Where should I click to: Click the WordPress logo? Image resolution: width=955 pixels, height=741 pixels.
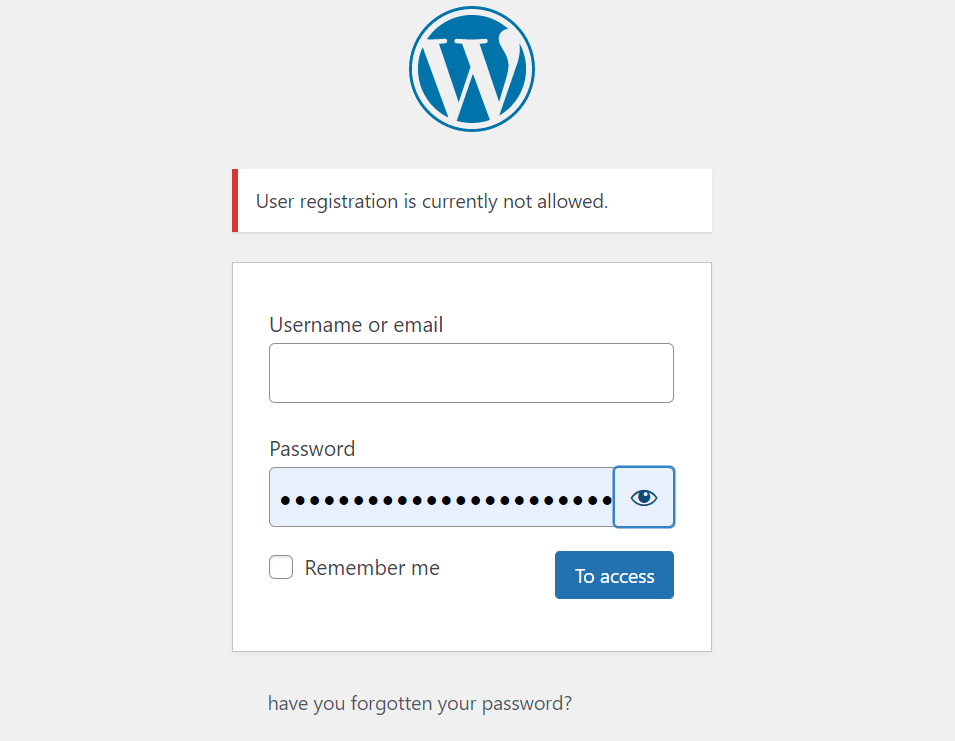pyautogui.click(x=471, y=69)
